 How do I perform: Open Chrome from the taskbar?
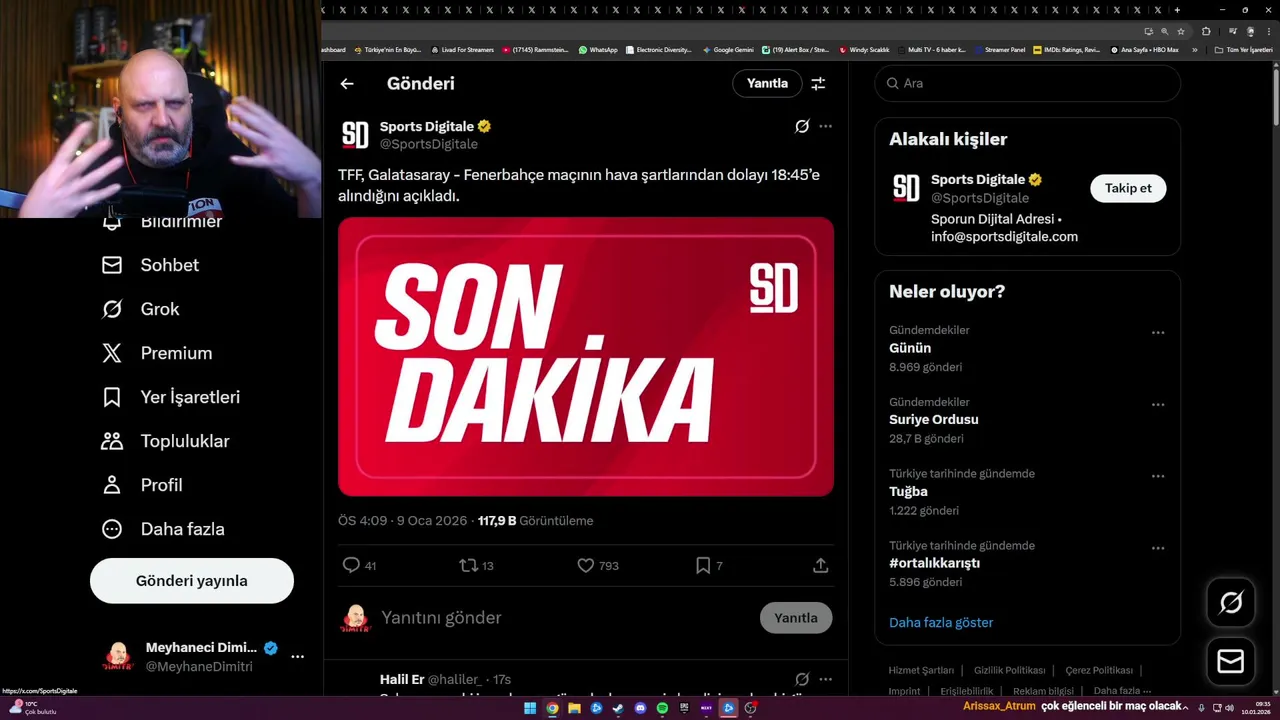[x=552, y=708]
